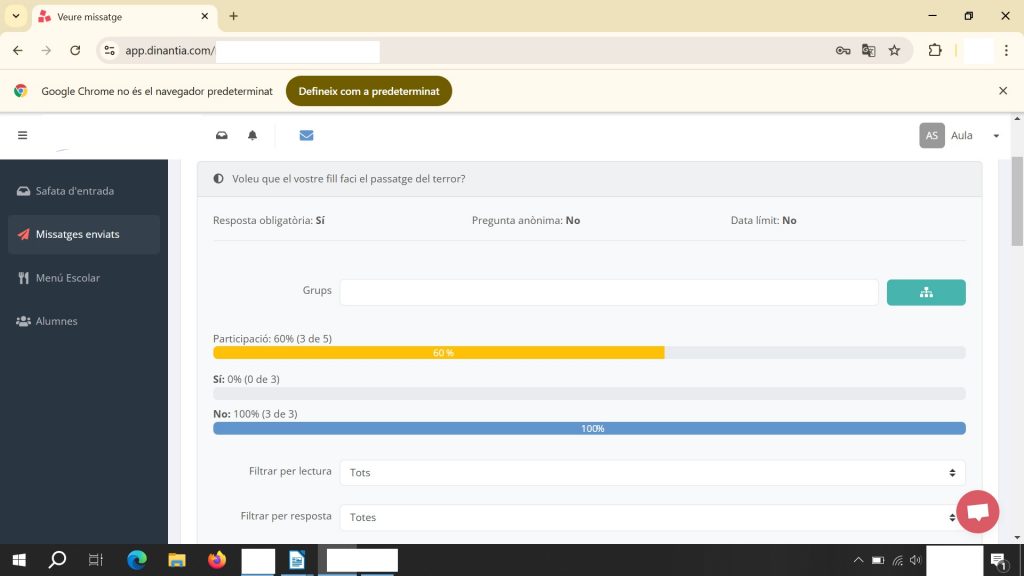Click the Google Translate icon in address bar
1024x576 pixels.
click(x=868, y=50)
